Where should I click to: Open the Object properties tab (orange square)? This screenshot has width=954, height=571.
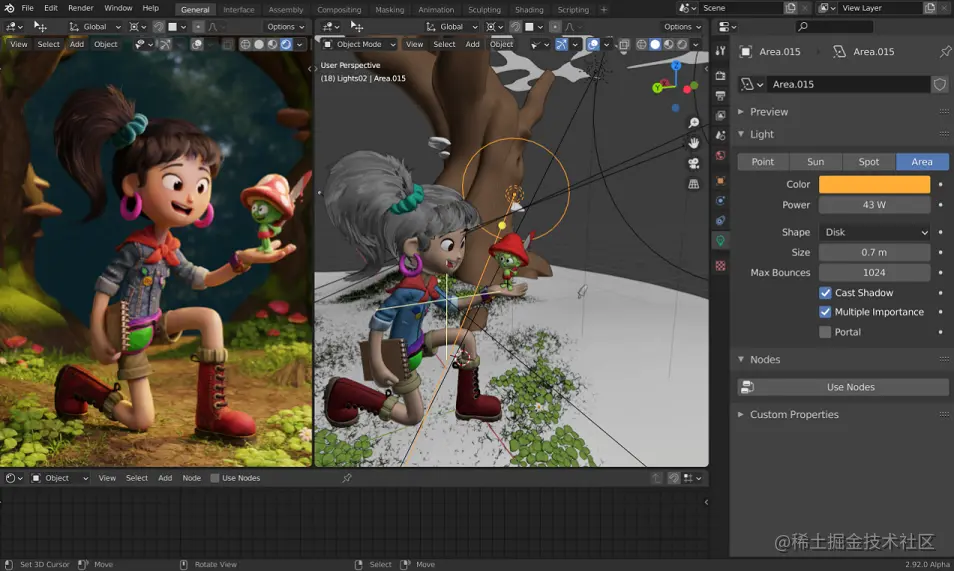coord(720,181)
